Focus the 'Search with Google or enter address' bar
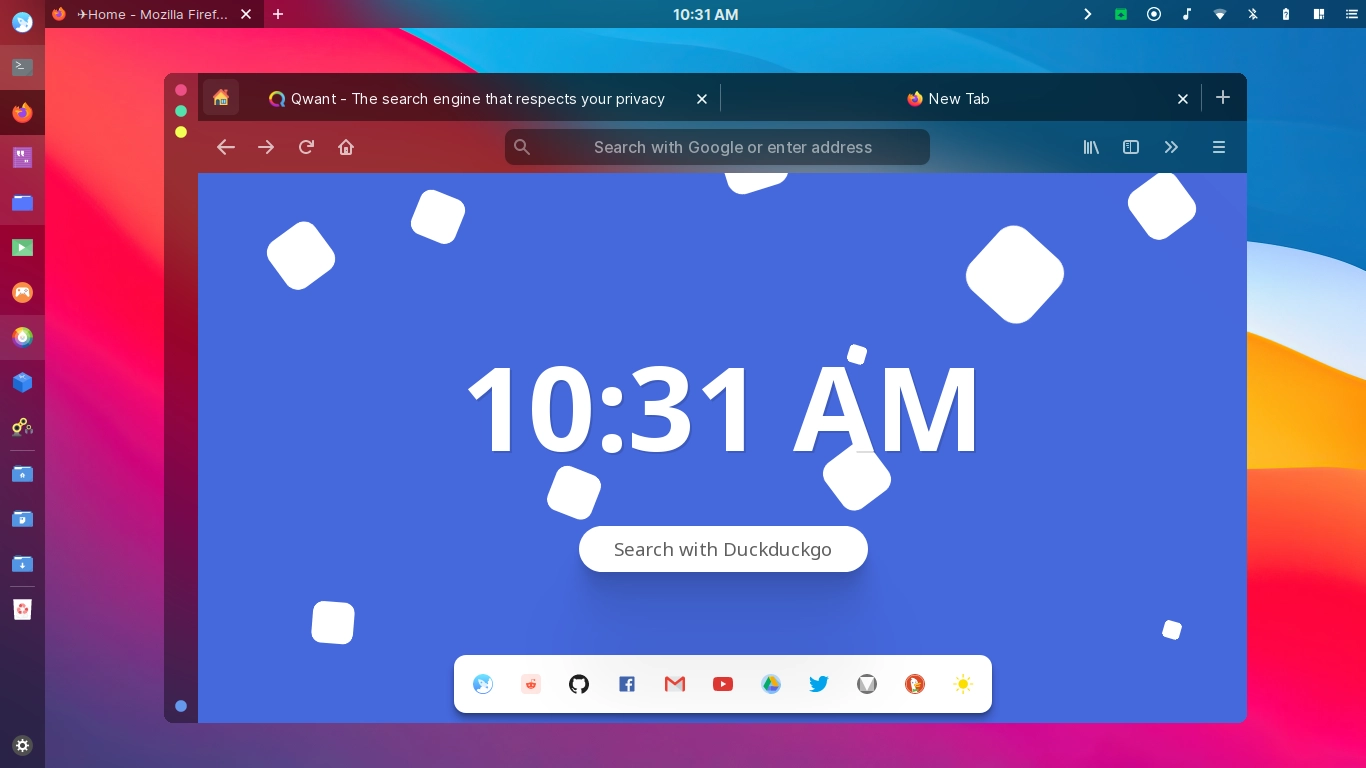The height and width of the screenshot is (768, 1366). [x=717, y=147]
